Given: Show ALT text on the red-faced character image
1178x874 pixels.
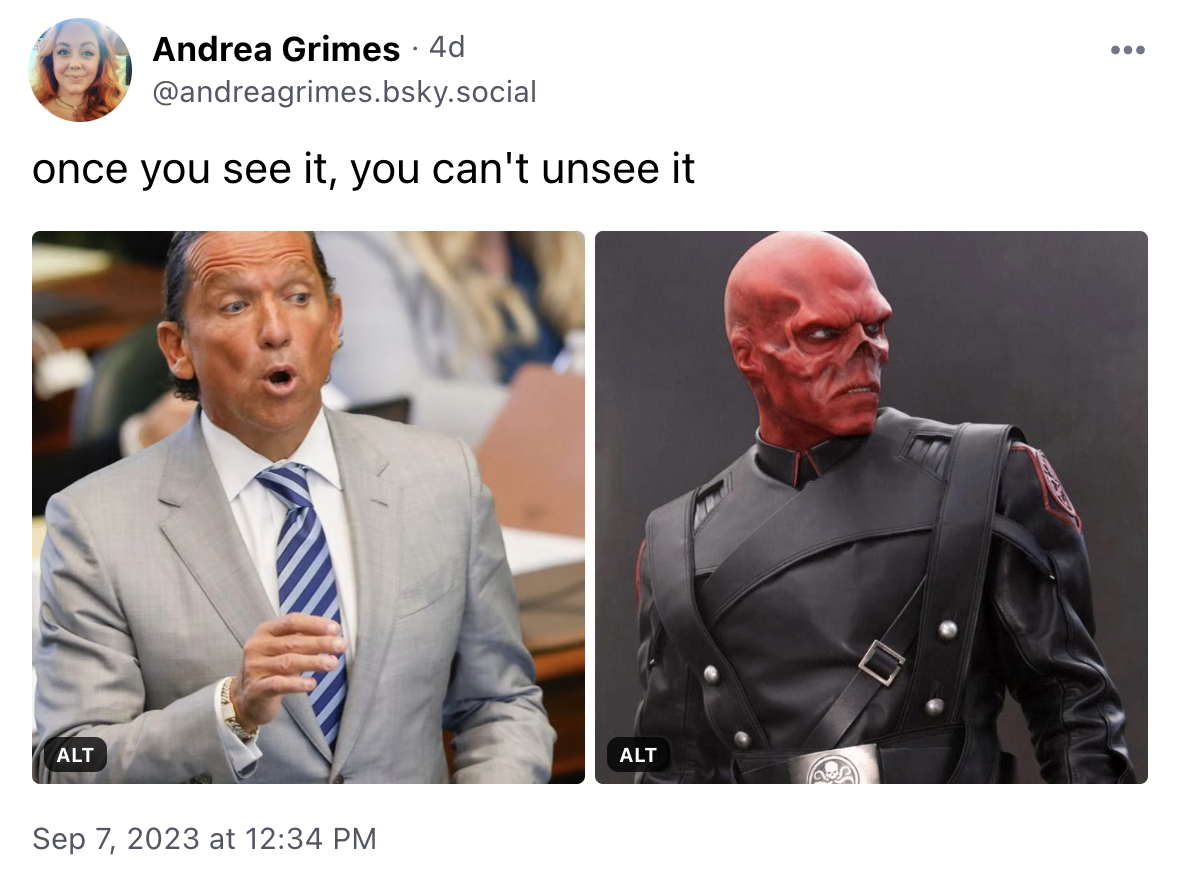Looking at the screenshot, I should coord(638,755).
